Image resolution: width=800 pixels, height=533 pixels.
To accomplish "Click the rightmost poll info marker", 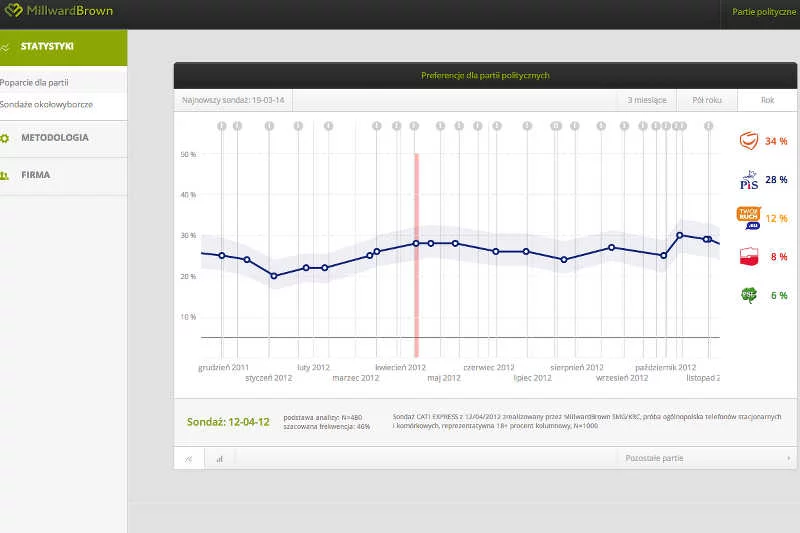I will [708, 126].
